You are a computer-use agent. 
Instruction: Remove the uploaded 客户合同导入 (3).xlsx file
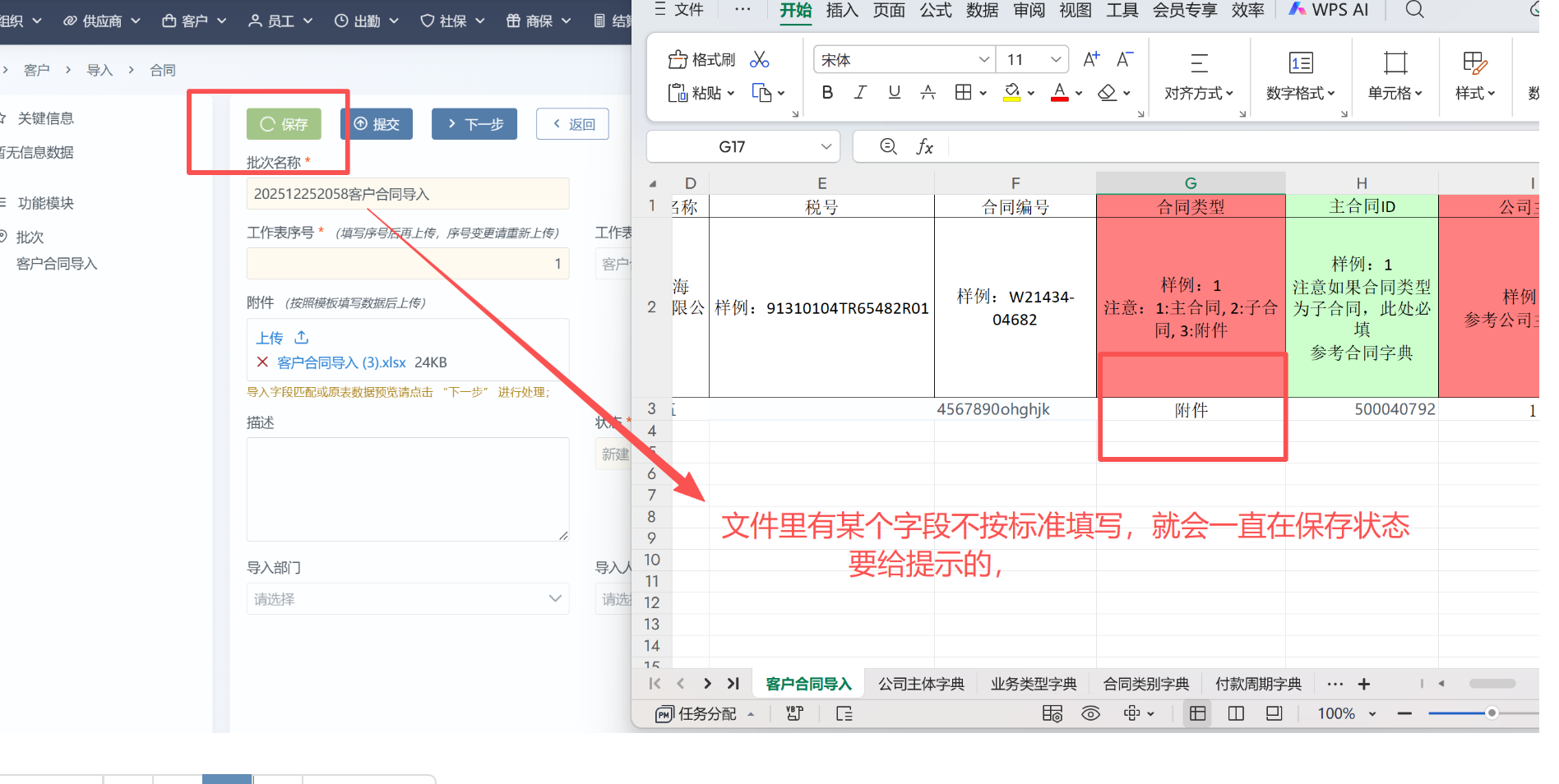pos(262,362)
